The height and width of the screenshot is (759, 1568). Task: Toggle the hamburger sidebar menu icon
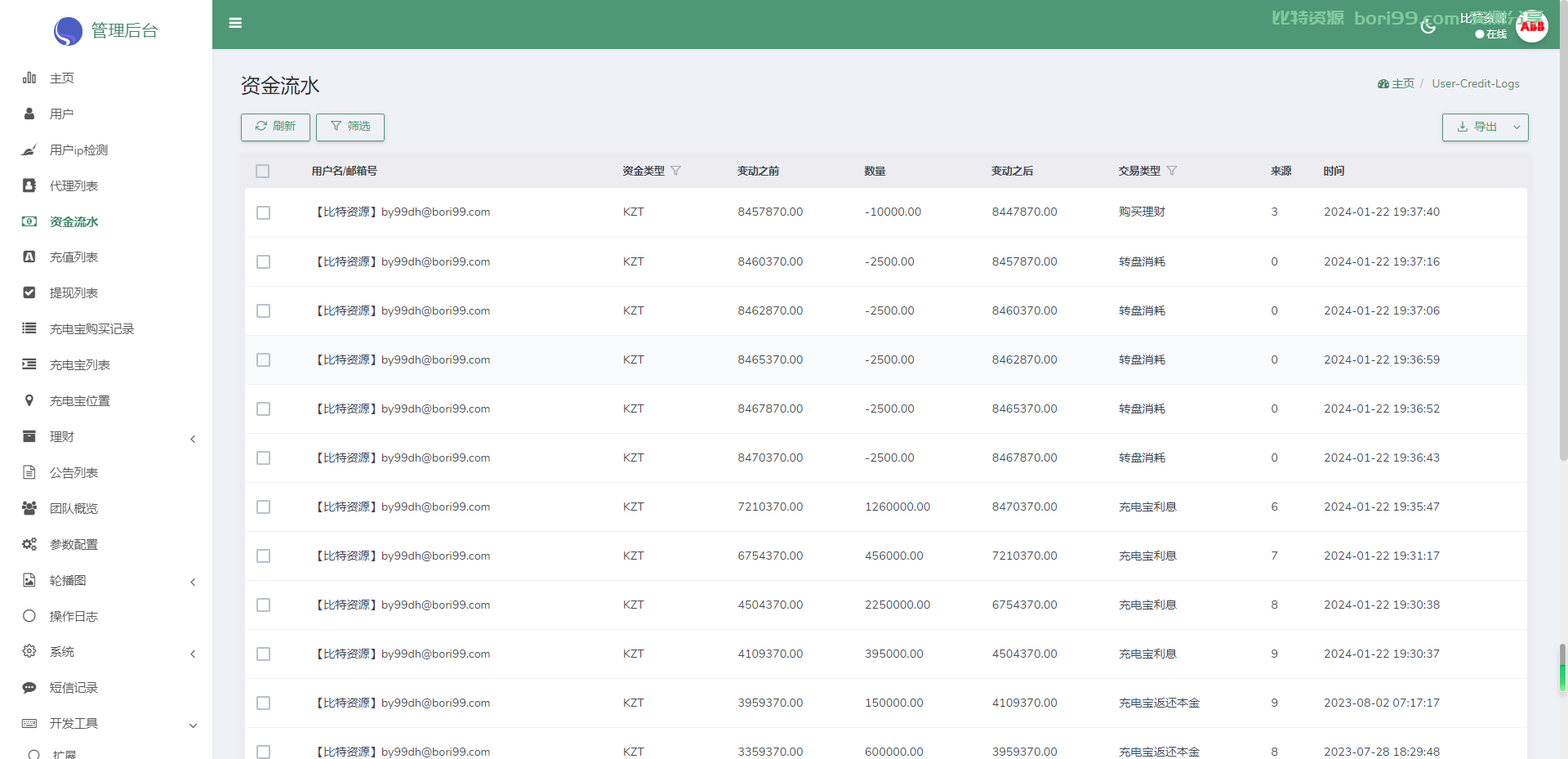click(x=235, y=23)
